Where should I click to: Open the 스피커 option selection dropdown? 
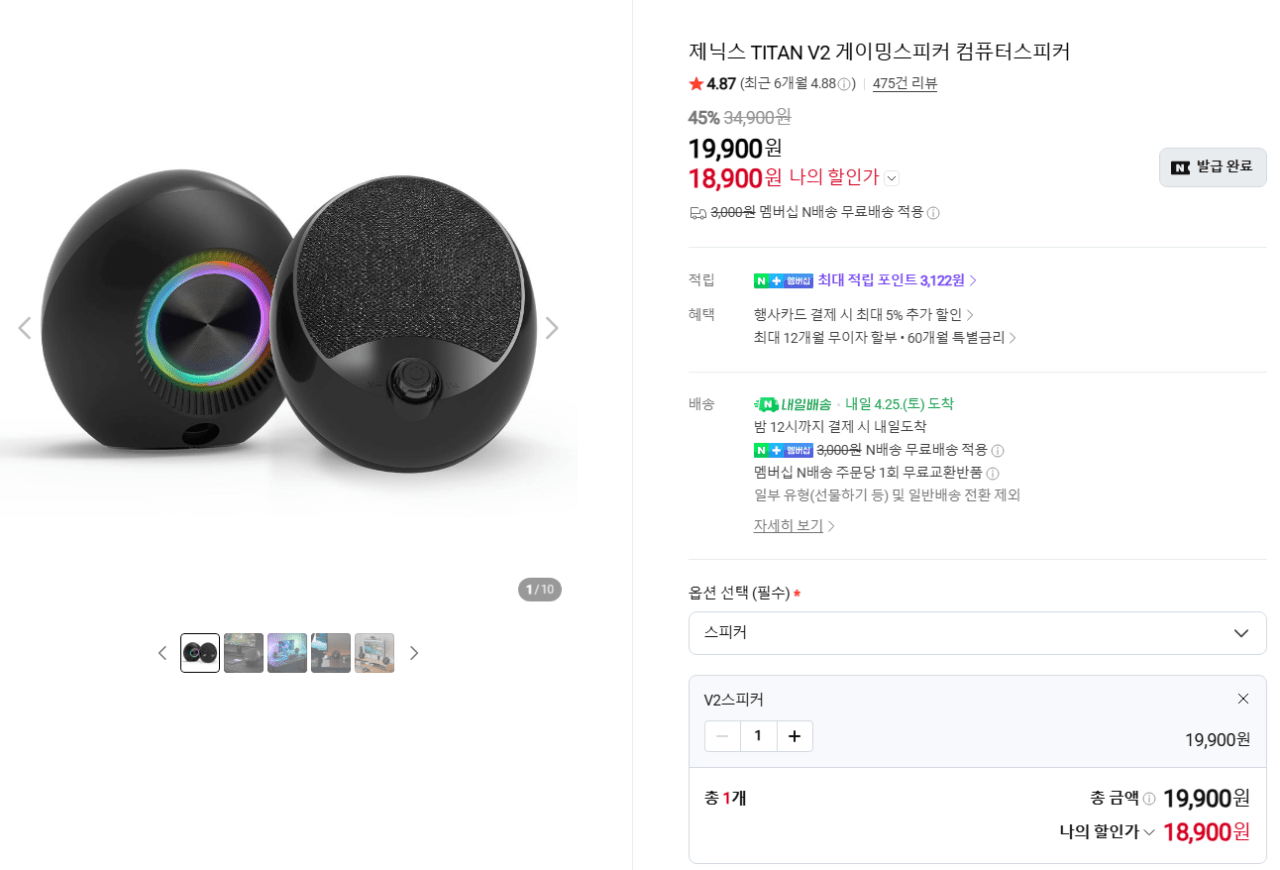(977, 632)
